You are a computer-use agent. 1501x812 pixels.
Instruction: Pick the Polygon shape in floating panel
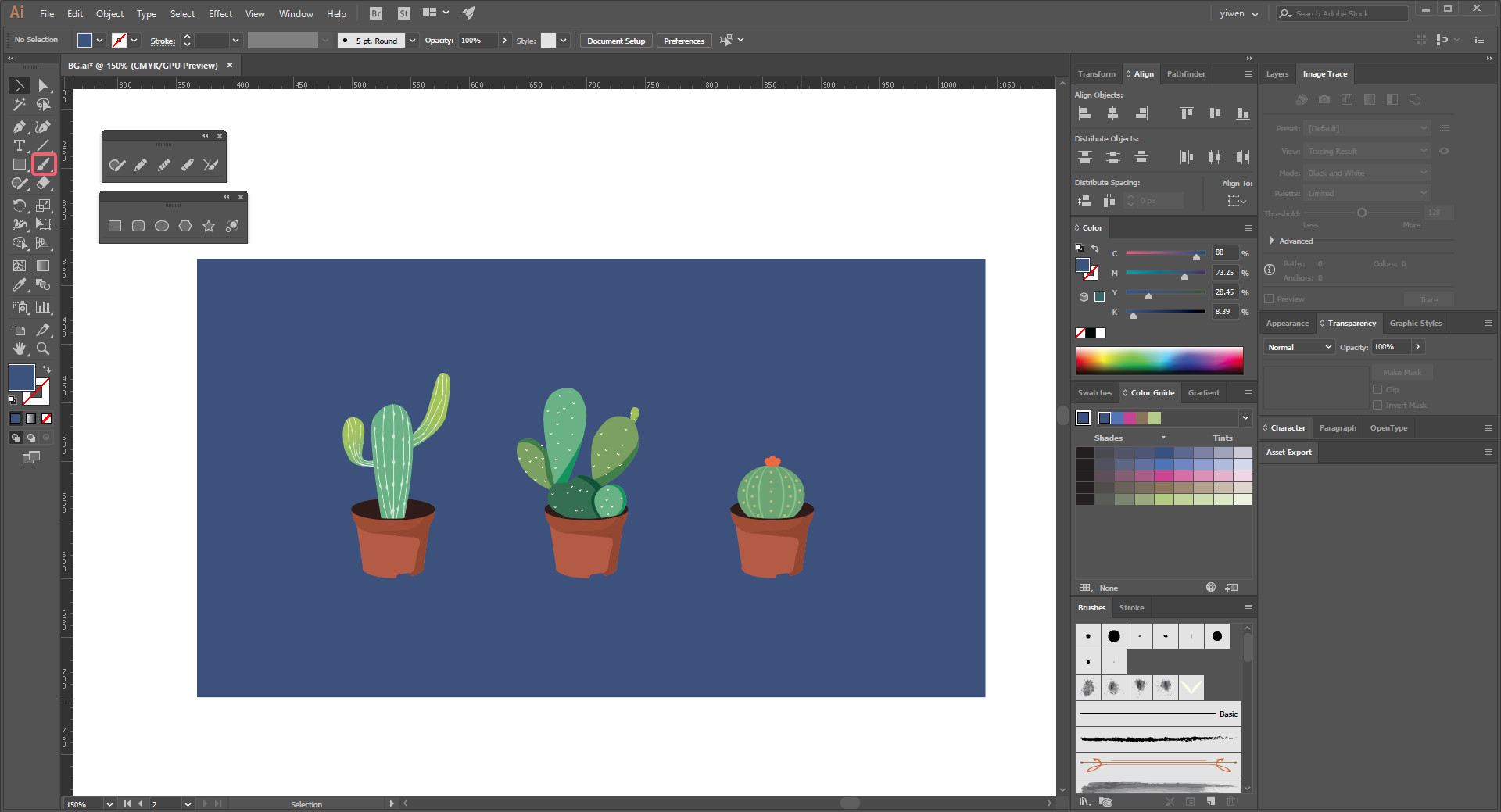185,226
